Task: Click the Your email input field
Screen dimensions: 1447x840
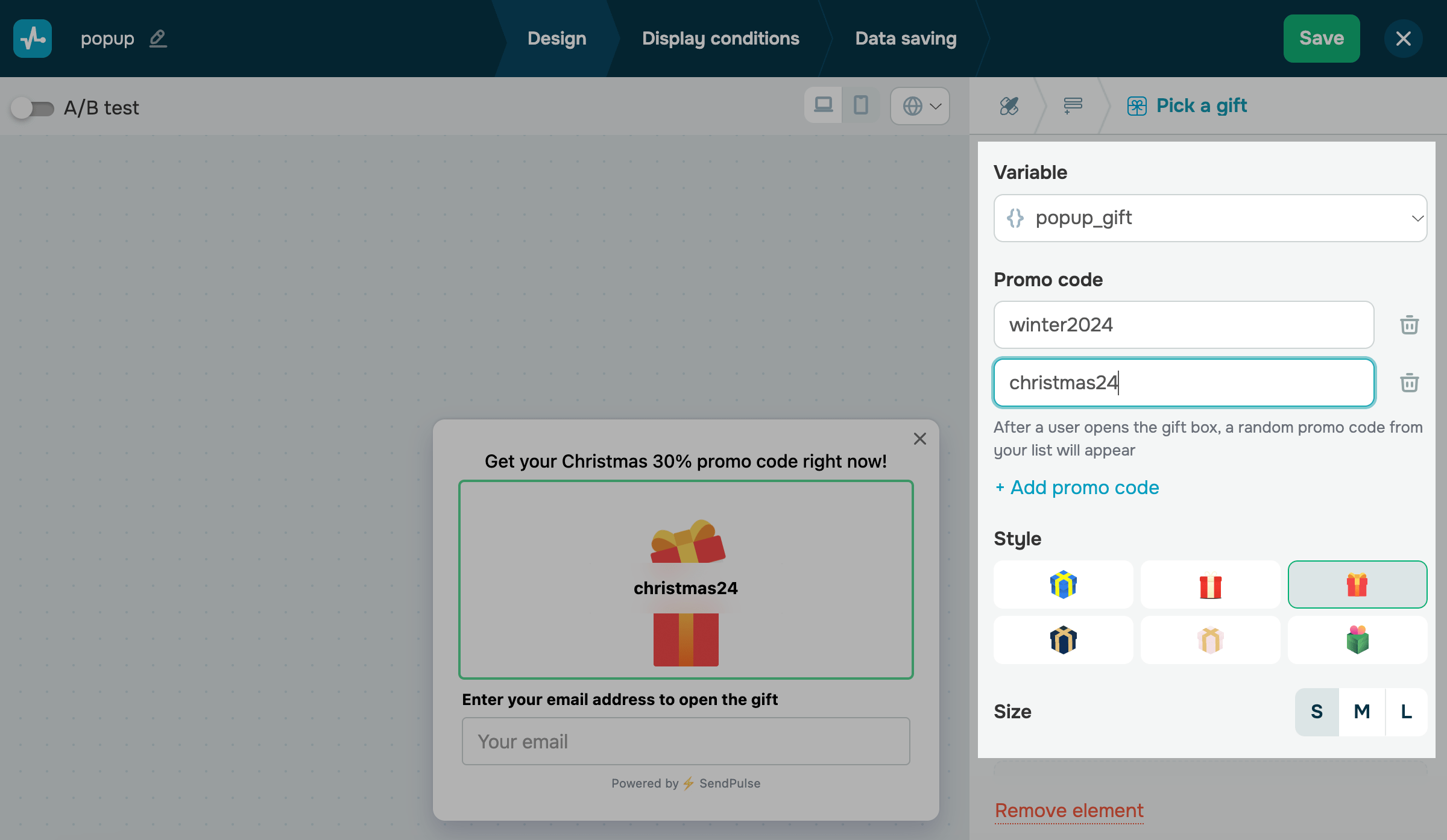Action: click(686, 741)
